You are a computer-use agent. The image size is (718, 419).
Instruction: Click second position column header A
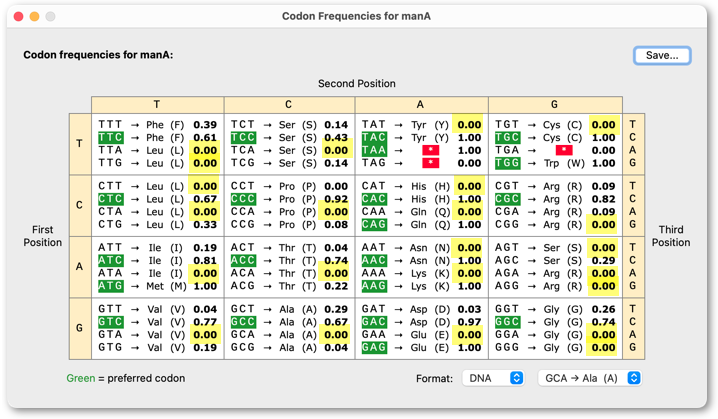(420, 104)
